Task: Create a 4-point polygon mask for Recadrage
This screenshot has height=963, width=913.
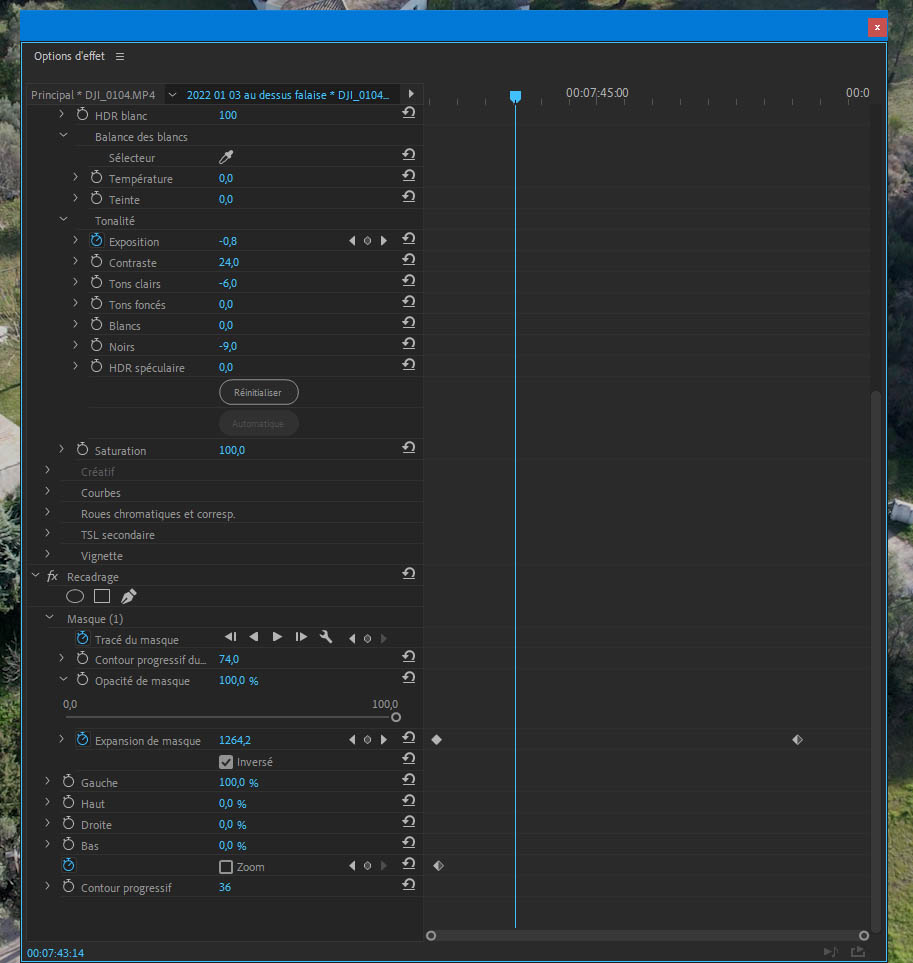Action: coord(102,596)
